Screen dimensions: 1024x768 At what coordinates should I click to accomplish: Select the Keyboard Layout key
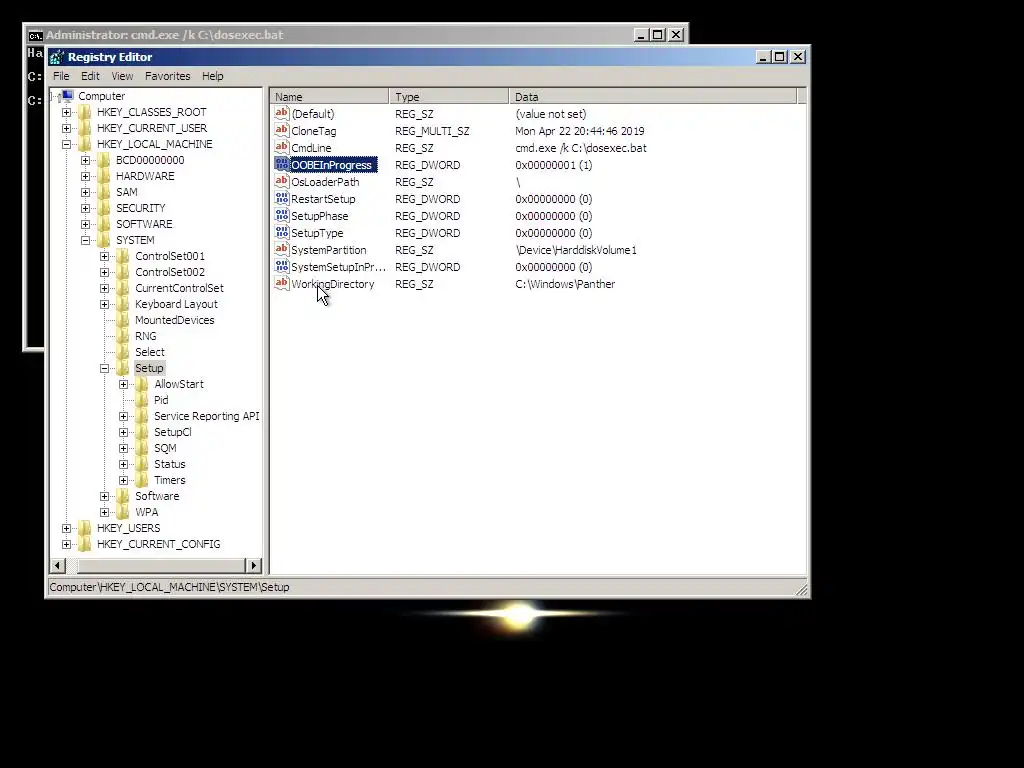coord(176,304)
